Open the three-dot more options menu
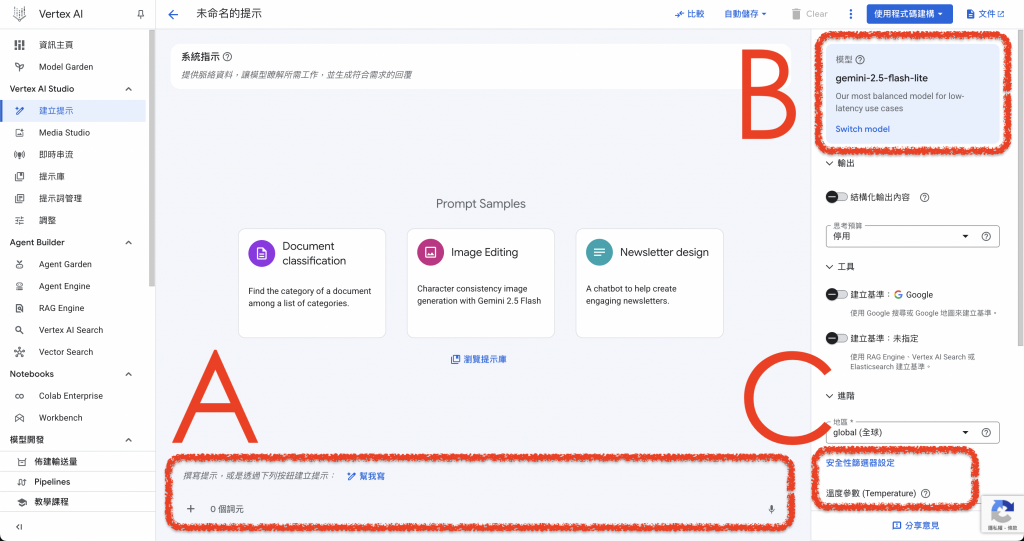1024x541 pixels. tap(850, 14)
